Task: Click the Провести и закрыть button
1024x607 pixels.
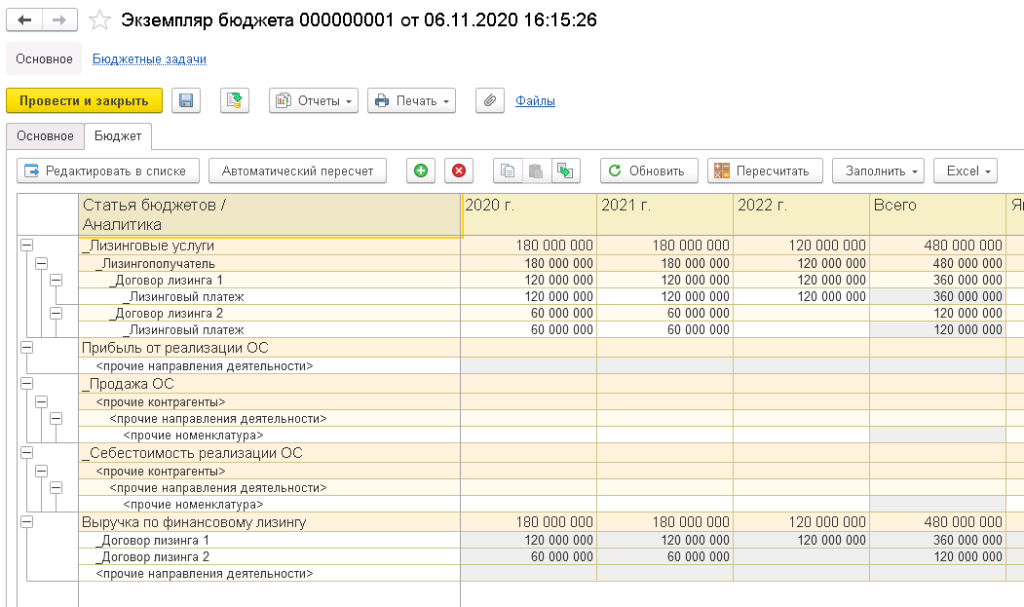Action: click(x=84, y=100)
